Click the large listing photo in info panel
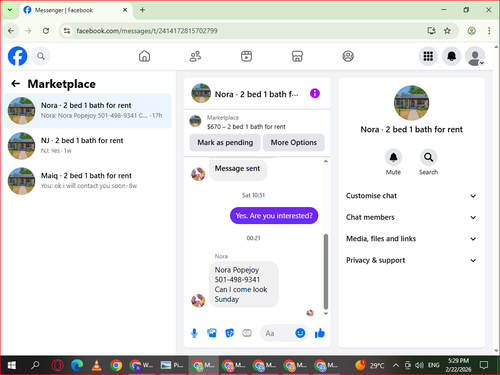 coord(411,103)
